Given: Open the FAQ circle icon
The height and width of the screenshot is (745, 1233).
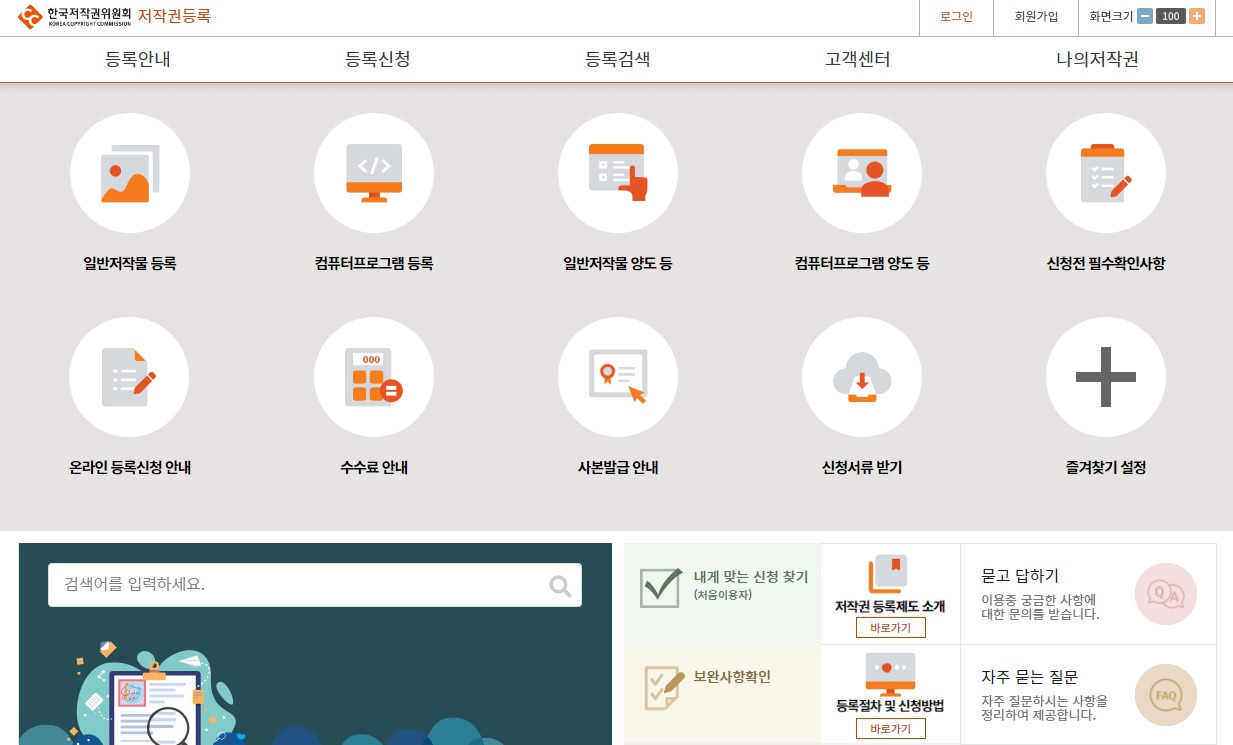Looking at the screenshot, I should [x=1166, y=695].
